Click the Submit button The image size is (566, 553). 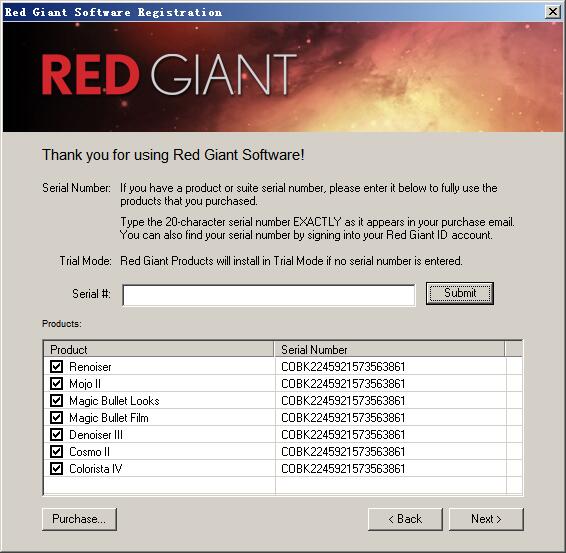(x=460, y=293)
